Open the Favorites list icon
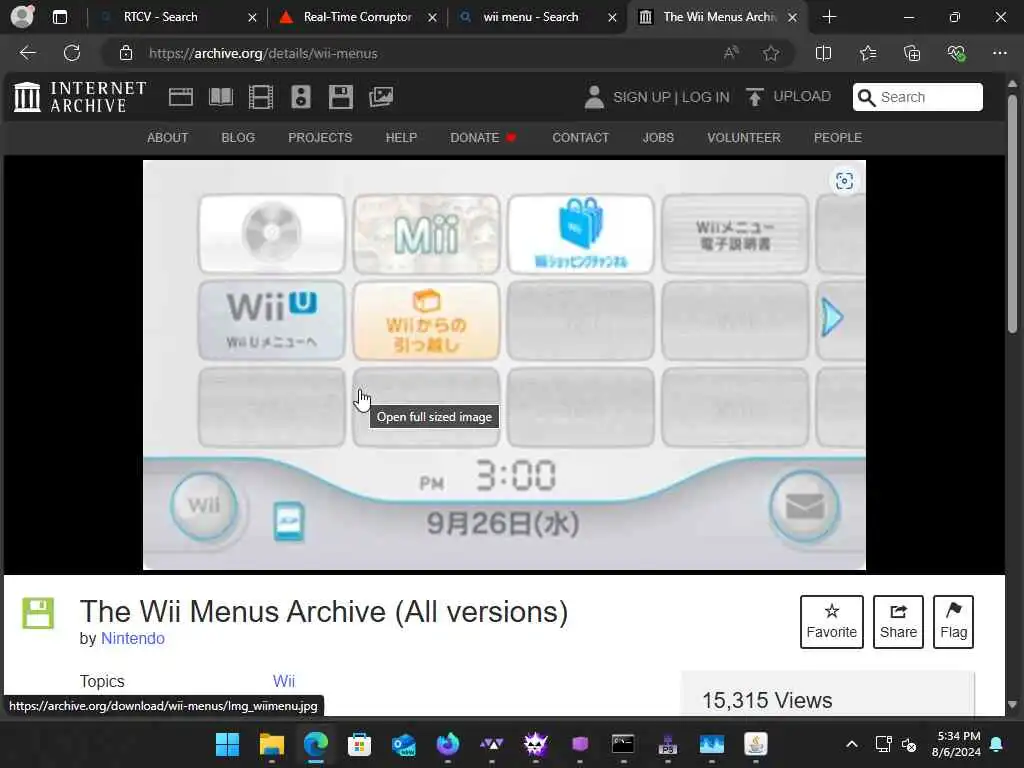 868,53
